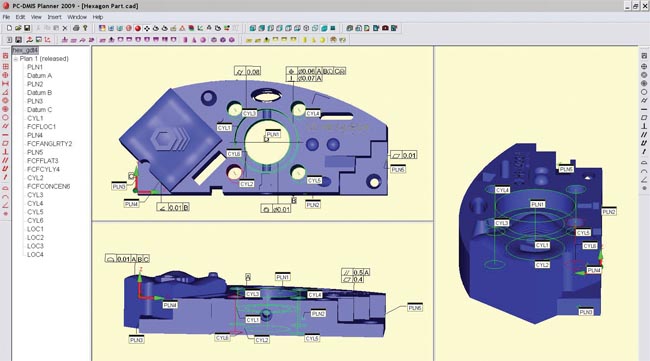Click the red sphere feature icon
This screenshot has width=650, height=361.
[138, 28]
